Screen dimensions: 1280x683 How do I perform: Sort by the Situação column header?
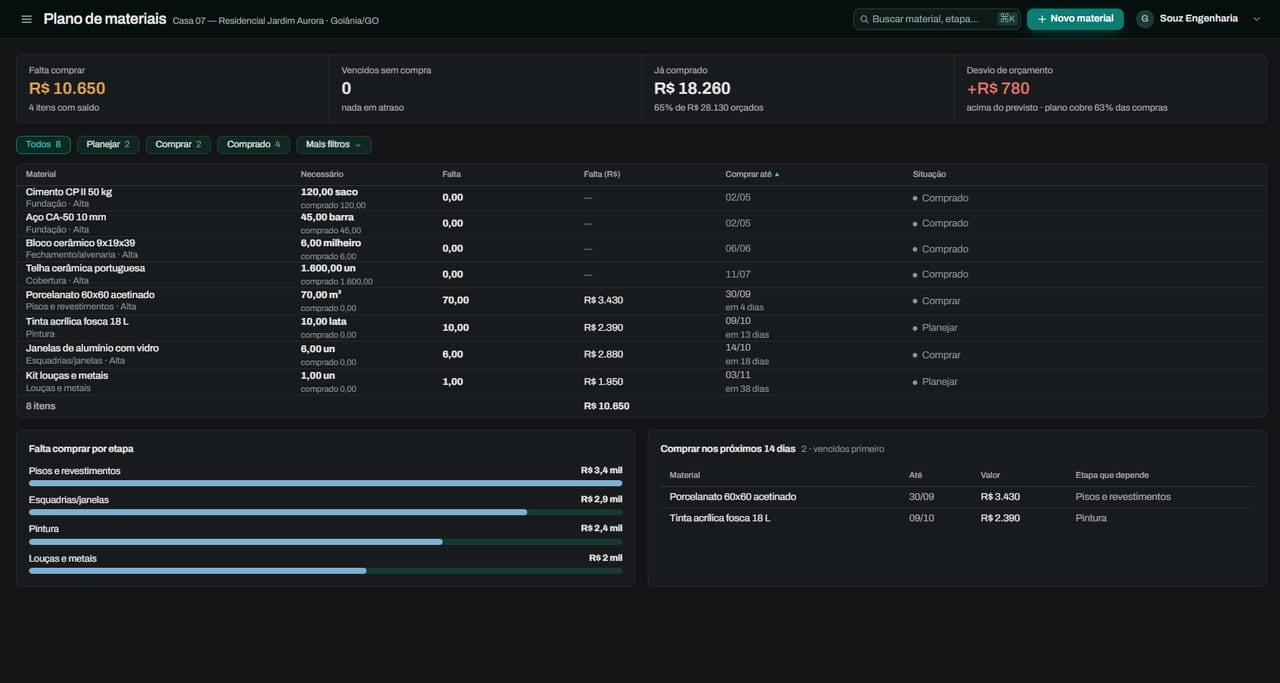[x=929, y=174]
